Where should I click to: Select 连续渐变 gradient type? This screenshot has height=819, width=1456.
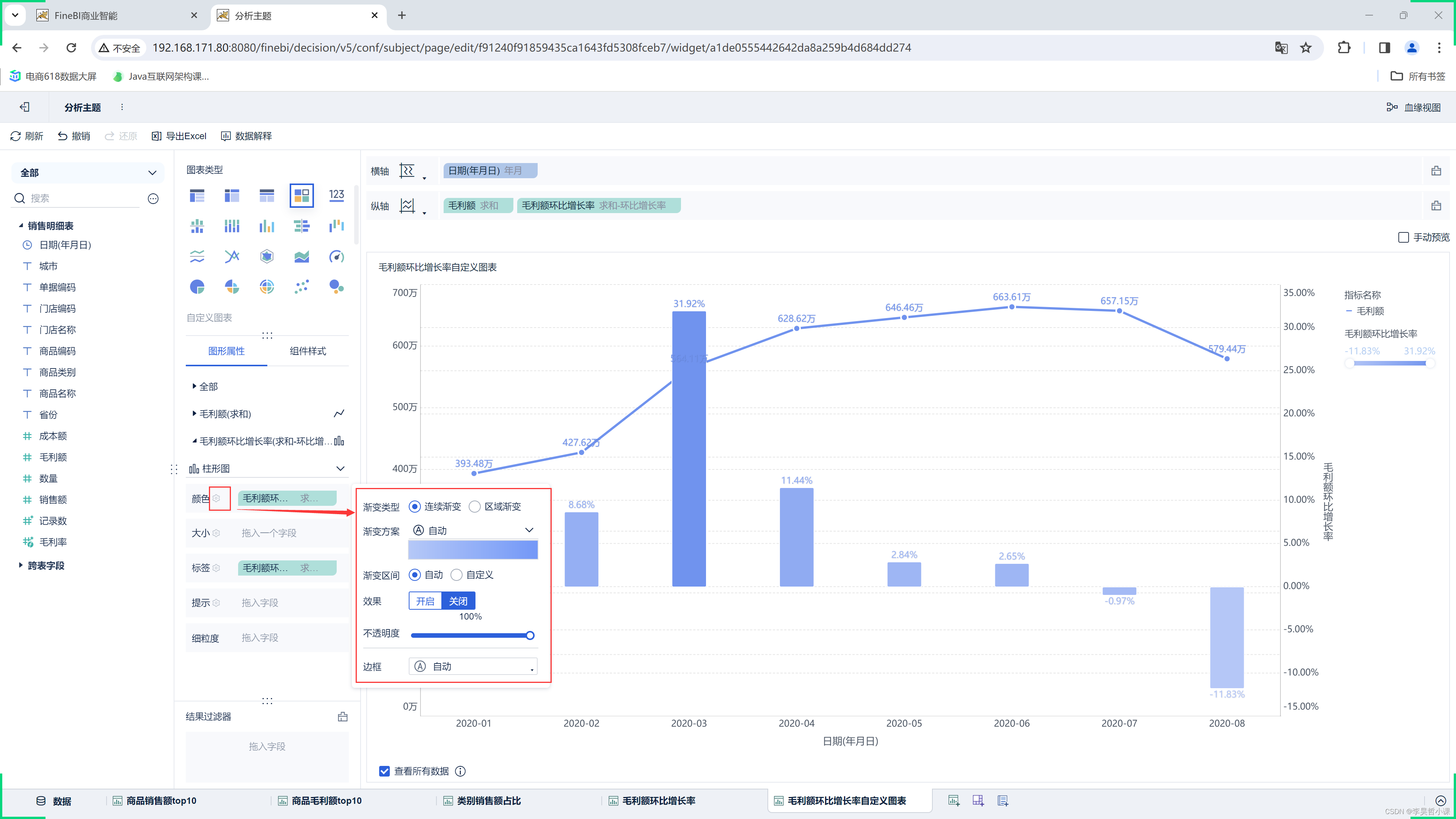pos(415,507)
